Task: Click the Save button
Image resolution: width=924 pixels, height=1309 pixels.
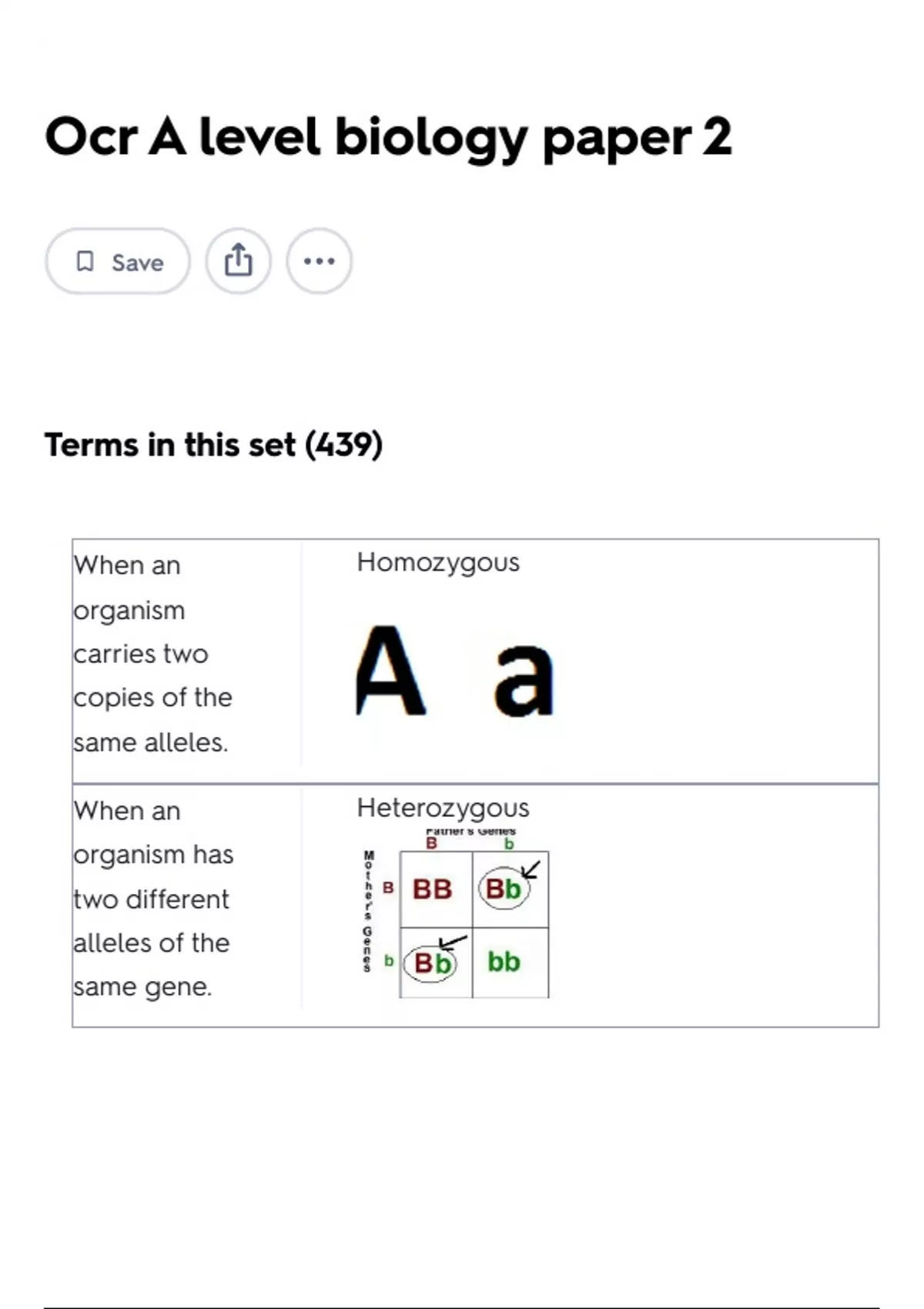Action: [118, 262]
